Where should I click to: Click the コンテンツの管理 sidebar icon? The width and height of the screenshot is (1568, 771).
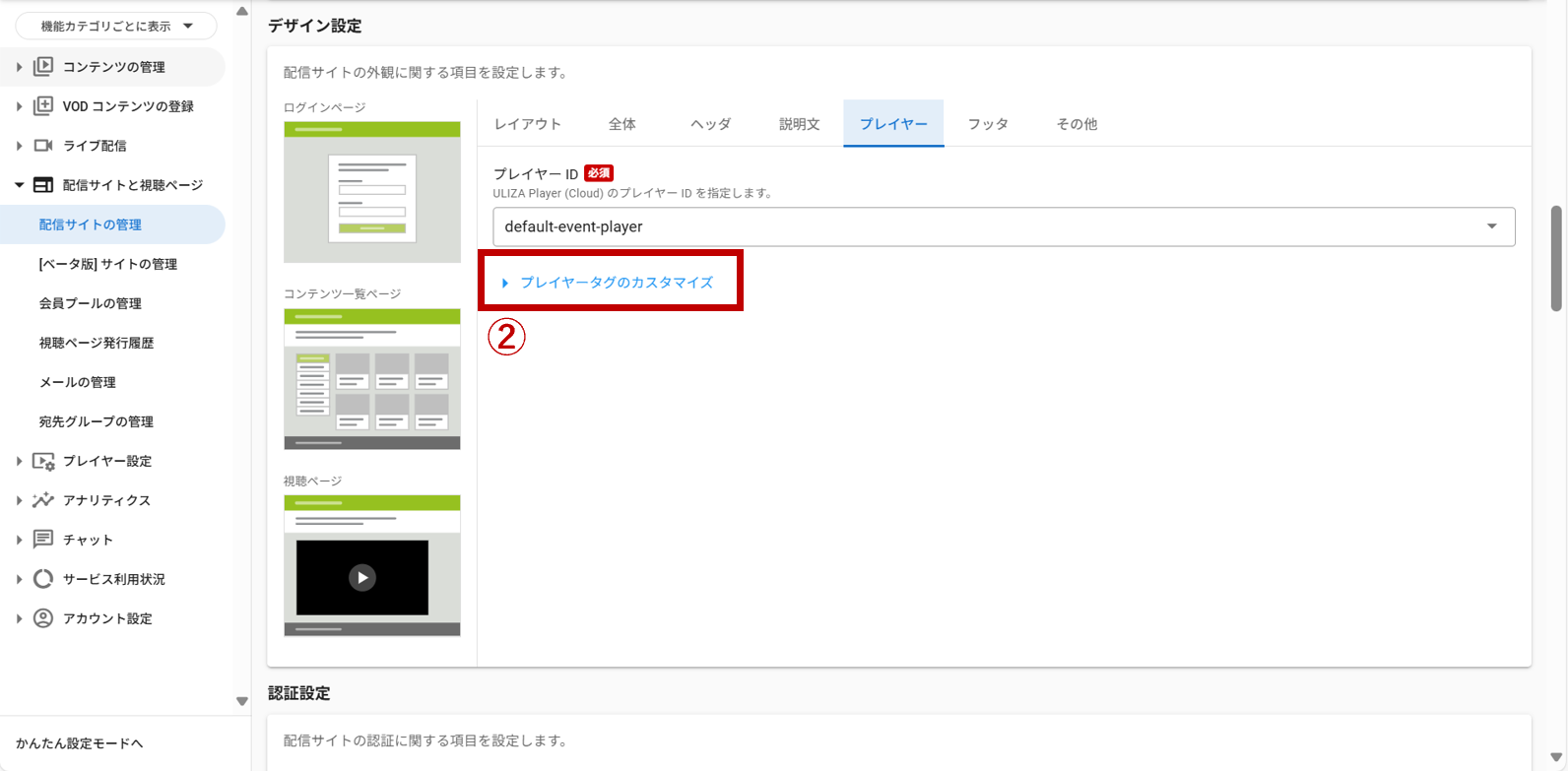click(x=43, y=67)
